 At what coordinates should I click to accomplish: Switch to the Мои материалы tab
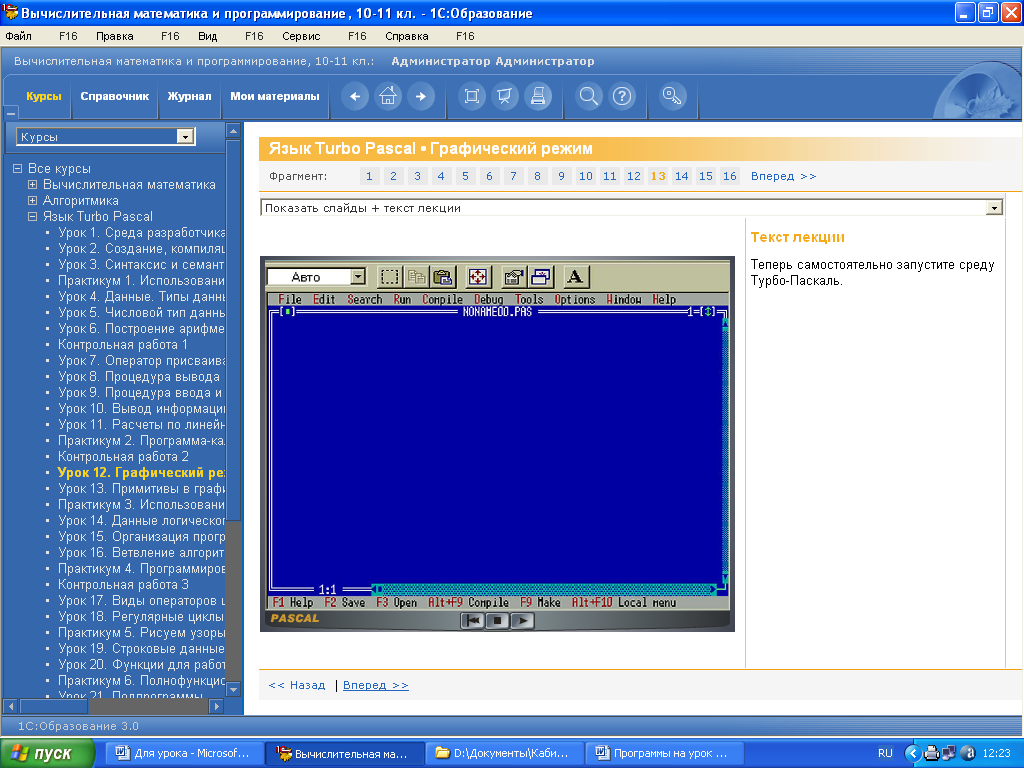[x=275, y=97]
